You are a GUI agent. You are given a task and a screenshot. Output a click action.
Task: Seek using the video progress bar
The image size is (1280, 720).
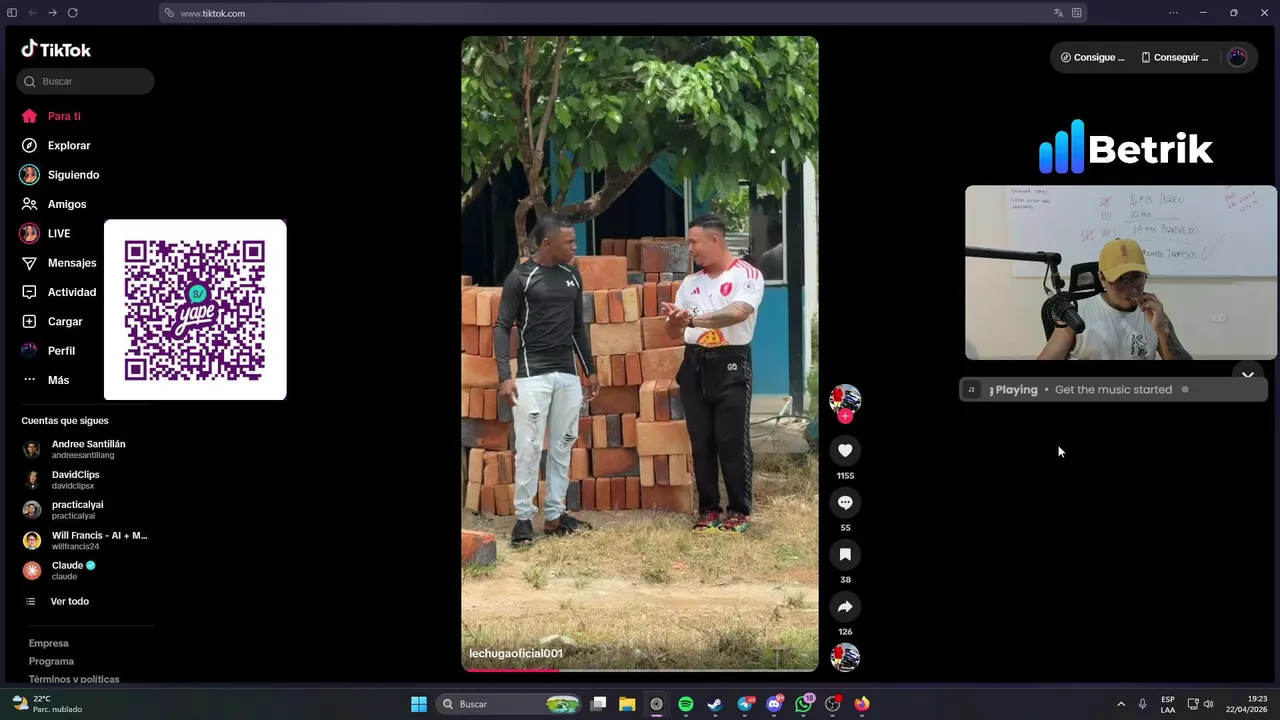point(640,669)
